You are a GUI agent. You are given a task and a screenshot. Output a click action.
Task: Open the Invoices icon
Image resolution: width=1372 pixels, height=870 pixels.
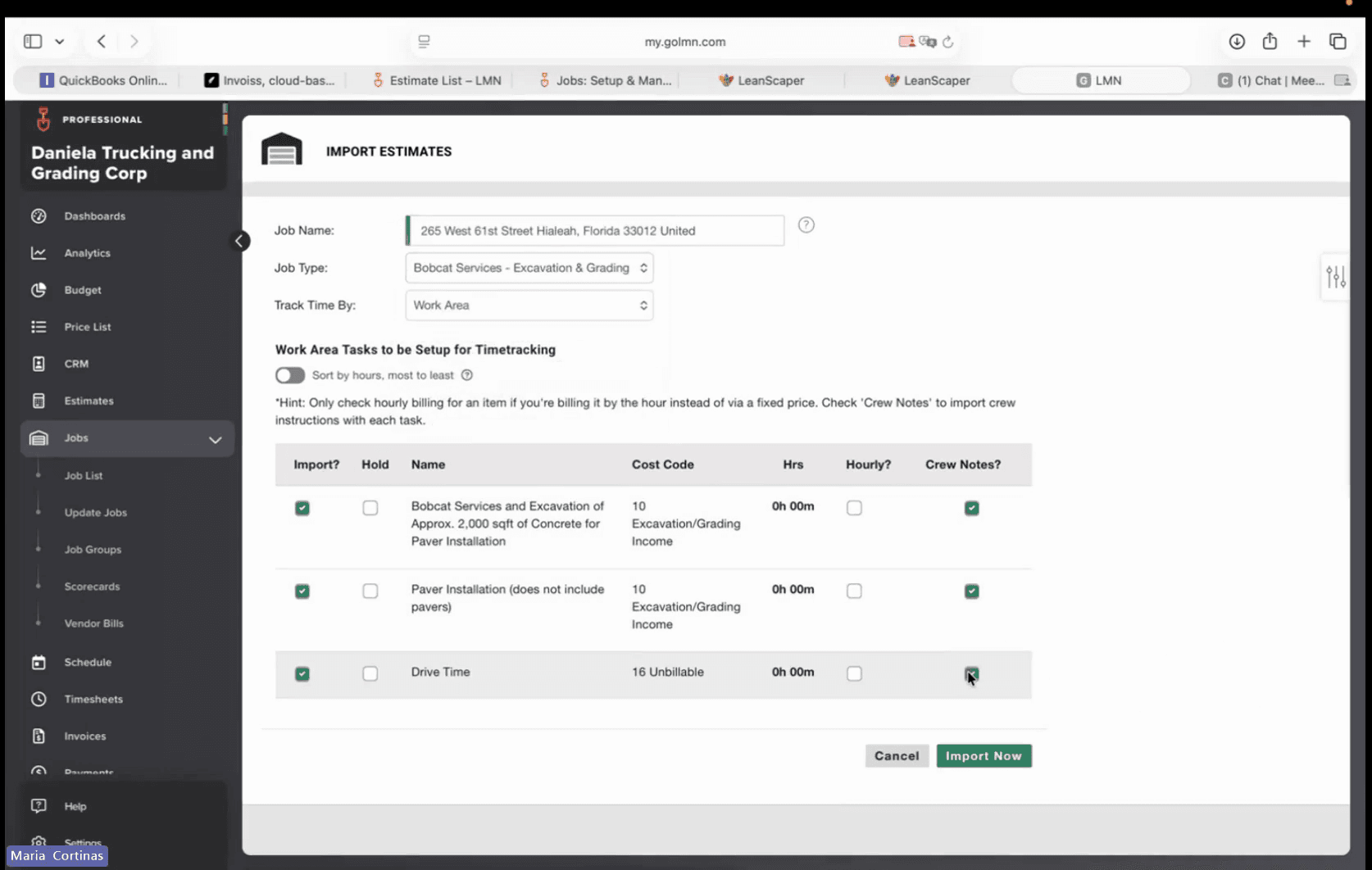(39, 736)
